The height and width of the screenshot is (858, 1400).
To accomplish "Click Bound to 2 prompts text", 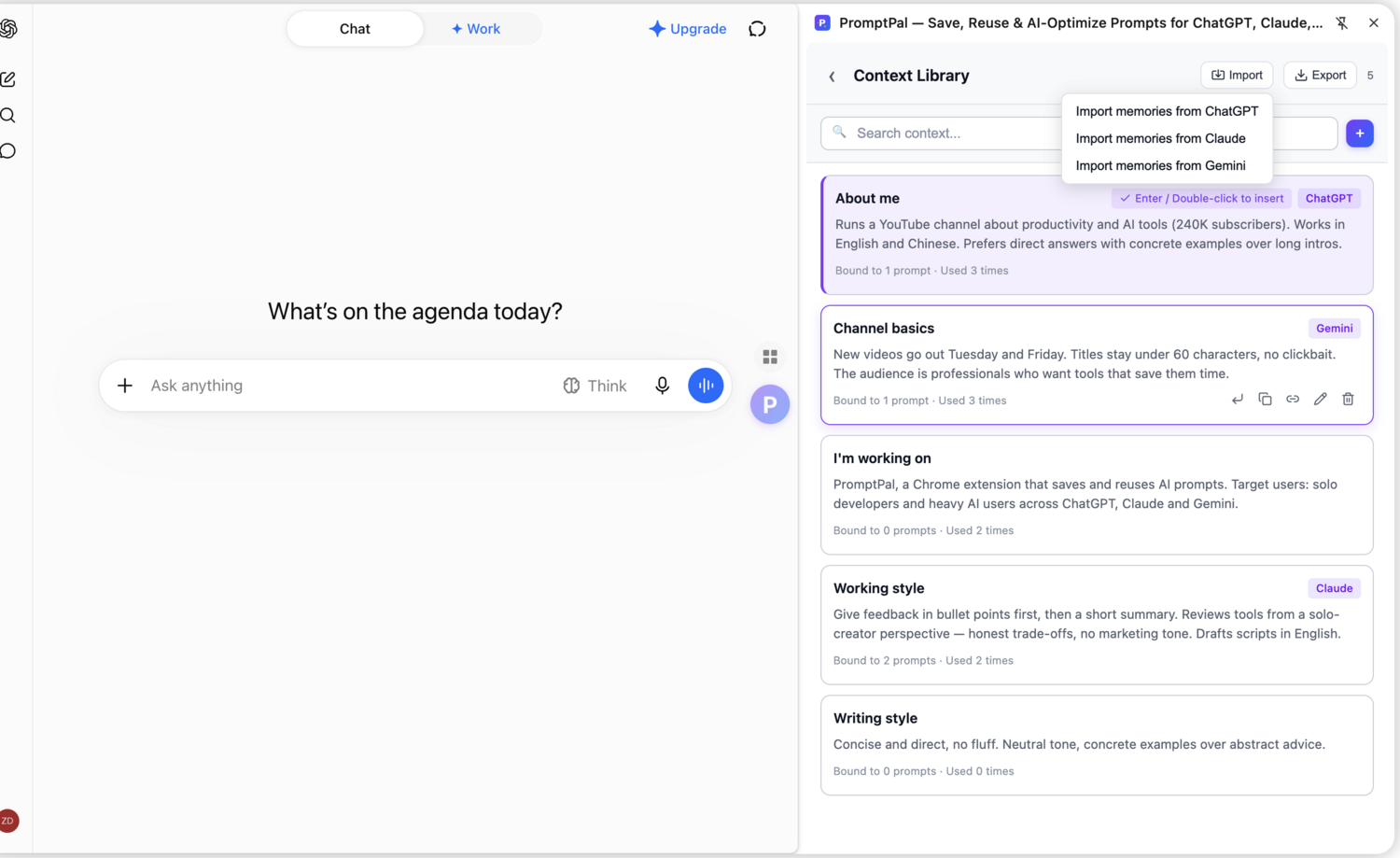I will [x=884, y=660].
